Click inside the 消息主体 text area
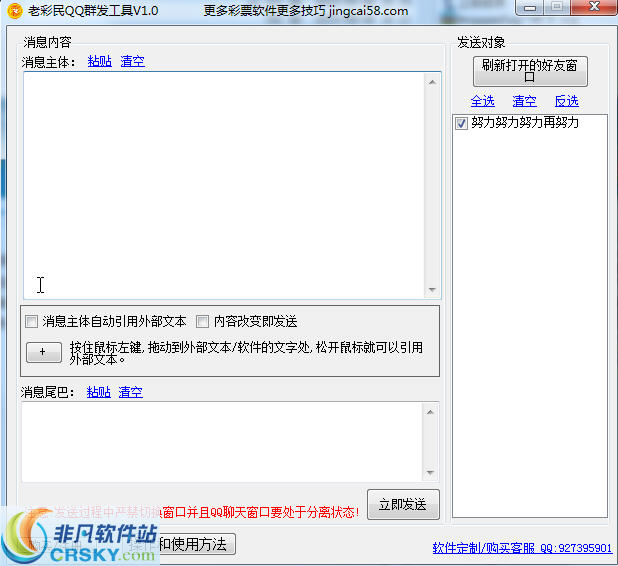The width and height of the screenshot is (618, 566). pos(224,185)
